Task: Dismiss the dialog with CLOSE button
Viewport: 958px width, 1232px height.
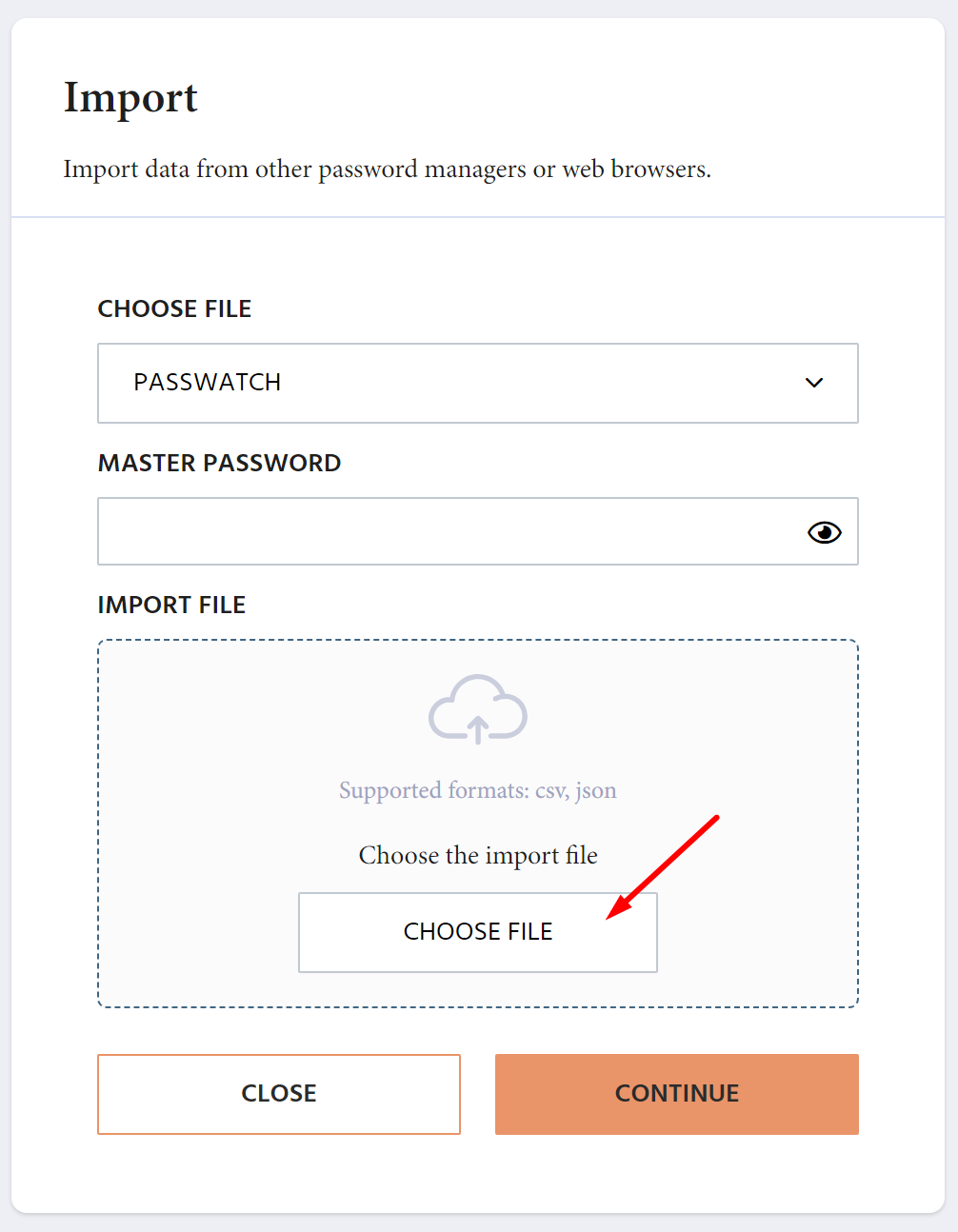Action: [279, 1094]
